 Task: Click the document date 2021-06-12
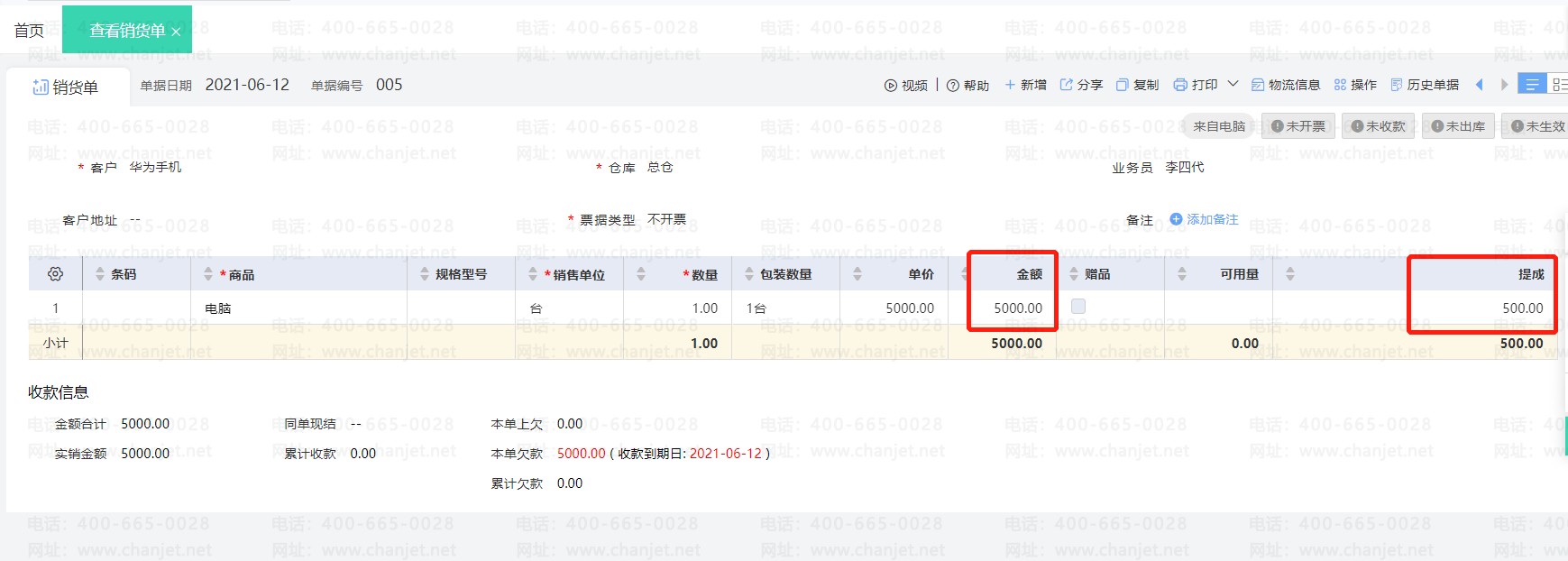(247, 85)
